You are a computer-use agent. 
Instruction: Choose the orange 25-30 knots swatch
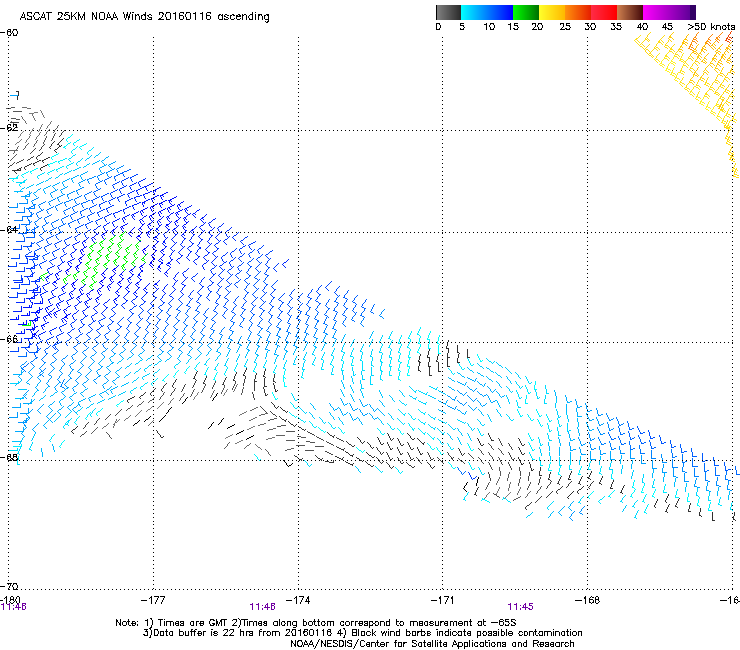pyautogui.click(x=578, y=12)
